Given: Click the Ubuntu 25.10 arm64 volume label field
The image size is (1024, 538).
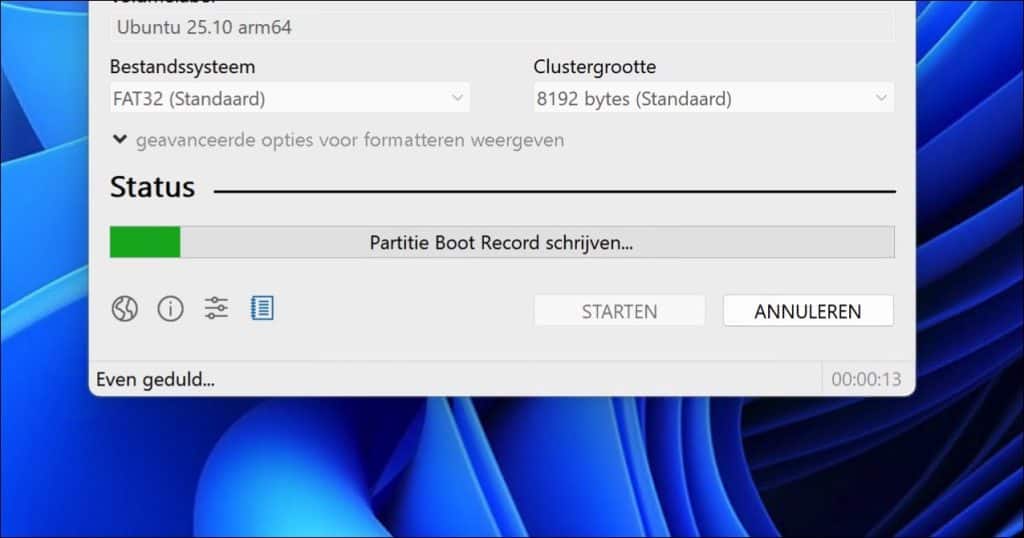Looking at the screenshot, I should 502,27.
